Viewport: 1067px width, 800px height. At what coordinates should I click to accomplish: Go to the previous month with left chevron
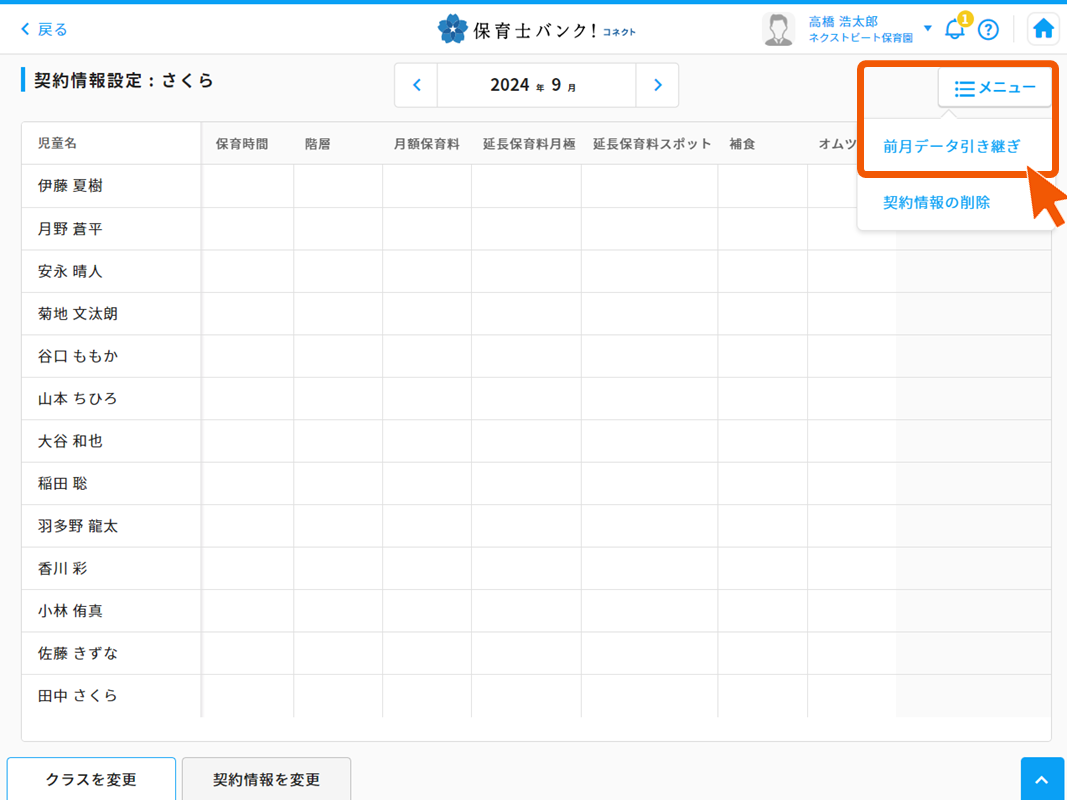click(415, 85)
